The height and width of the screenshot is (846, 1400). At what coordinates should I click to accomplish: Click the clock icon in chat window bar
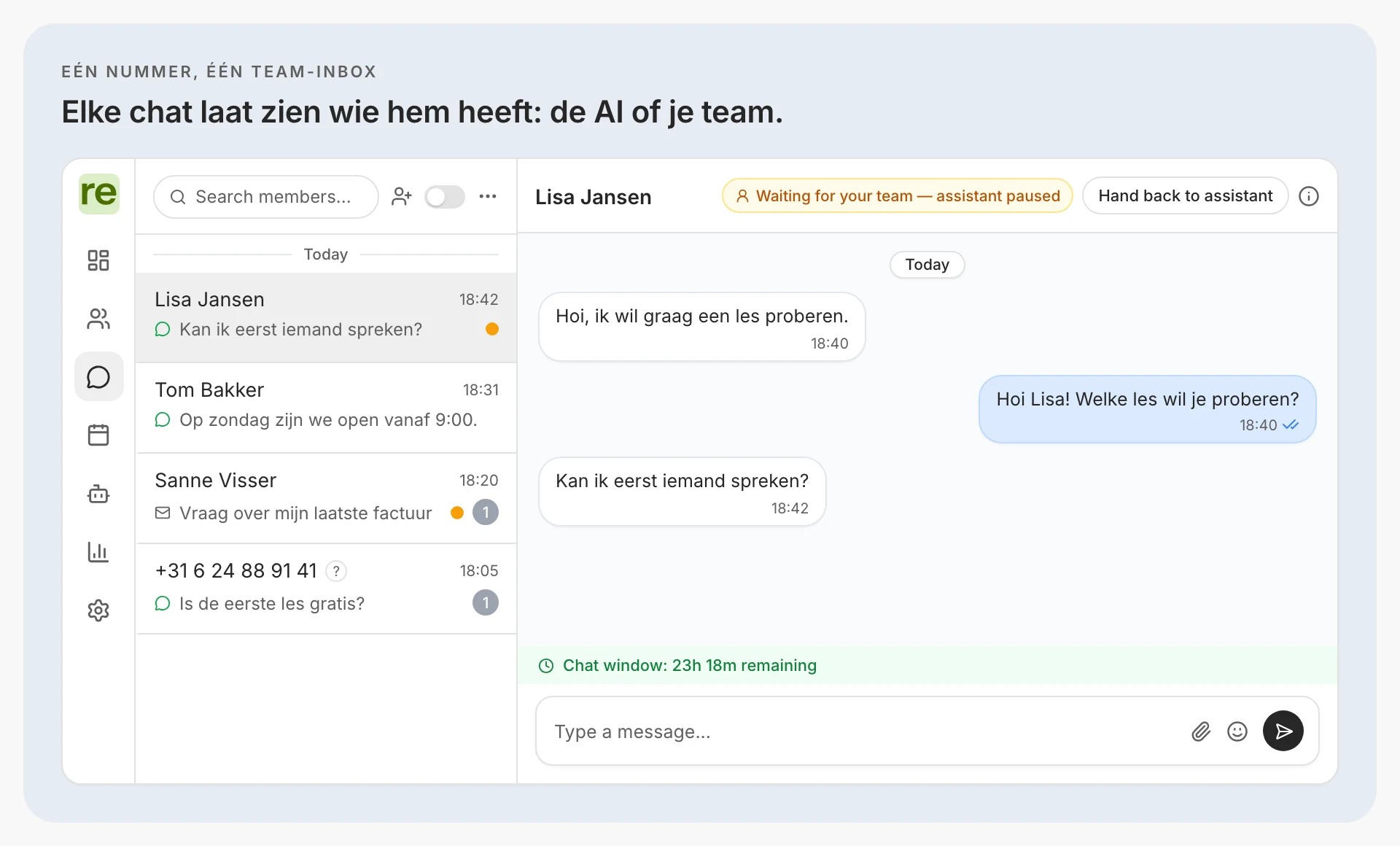(546, 666)
